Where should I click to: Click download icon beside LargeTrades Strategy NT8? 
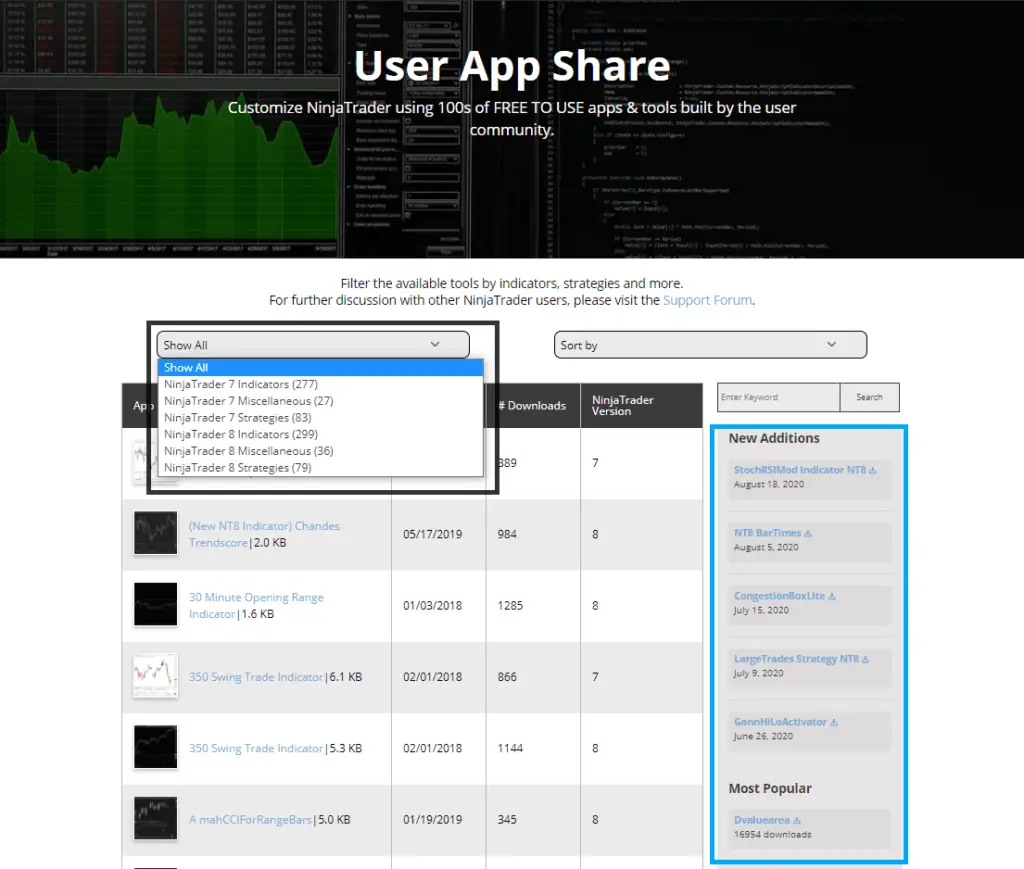(865, 659)
